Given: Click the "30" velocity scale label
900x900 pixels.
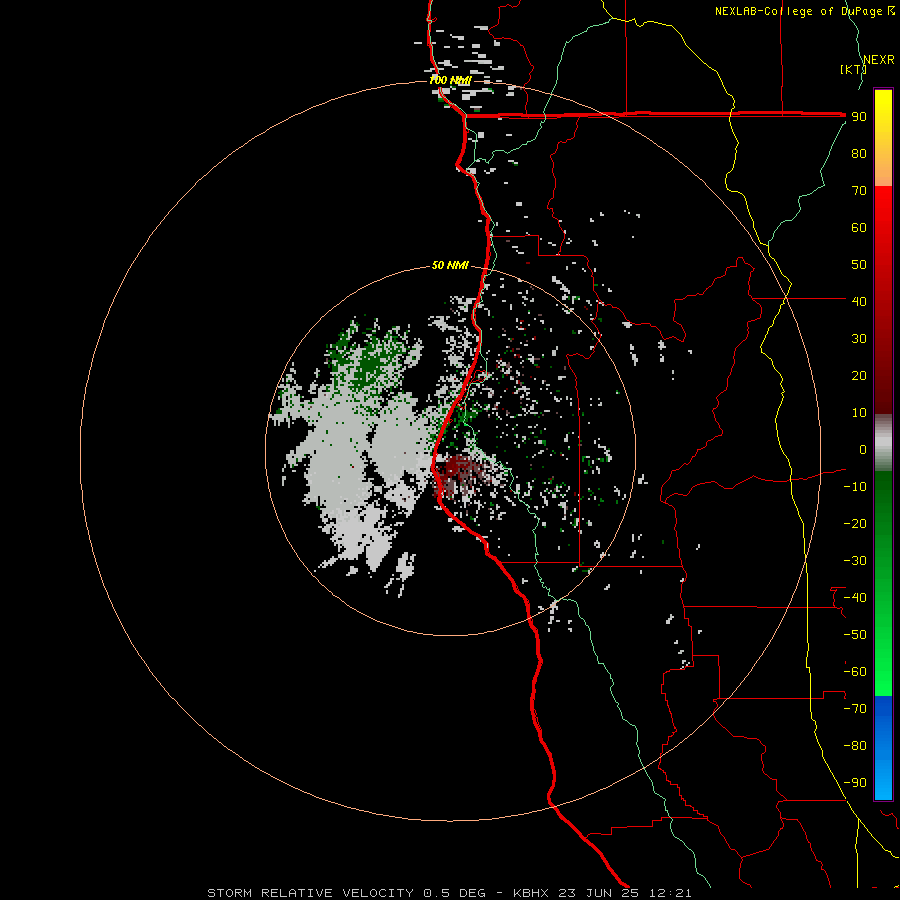Looking at the screenshot, I should (x=859, y=339).
